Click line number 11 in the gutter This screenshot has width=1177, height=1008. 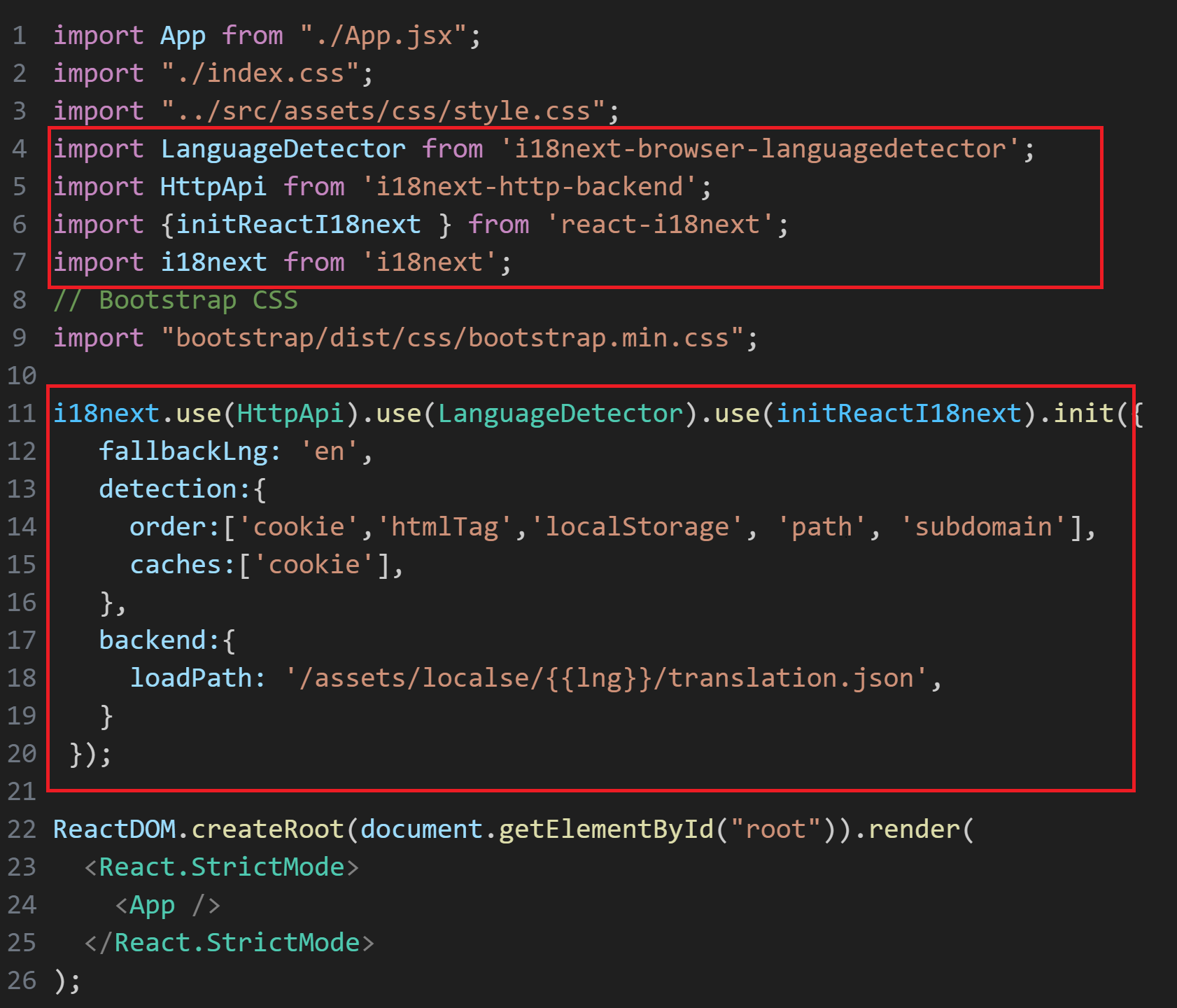[21, 414]
